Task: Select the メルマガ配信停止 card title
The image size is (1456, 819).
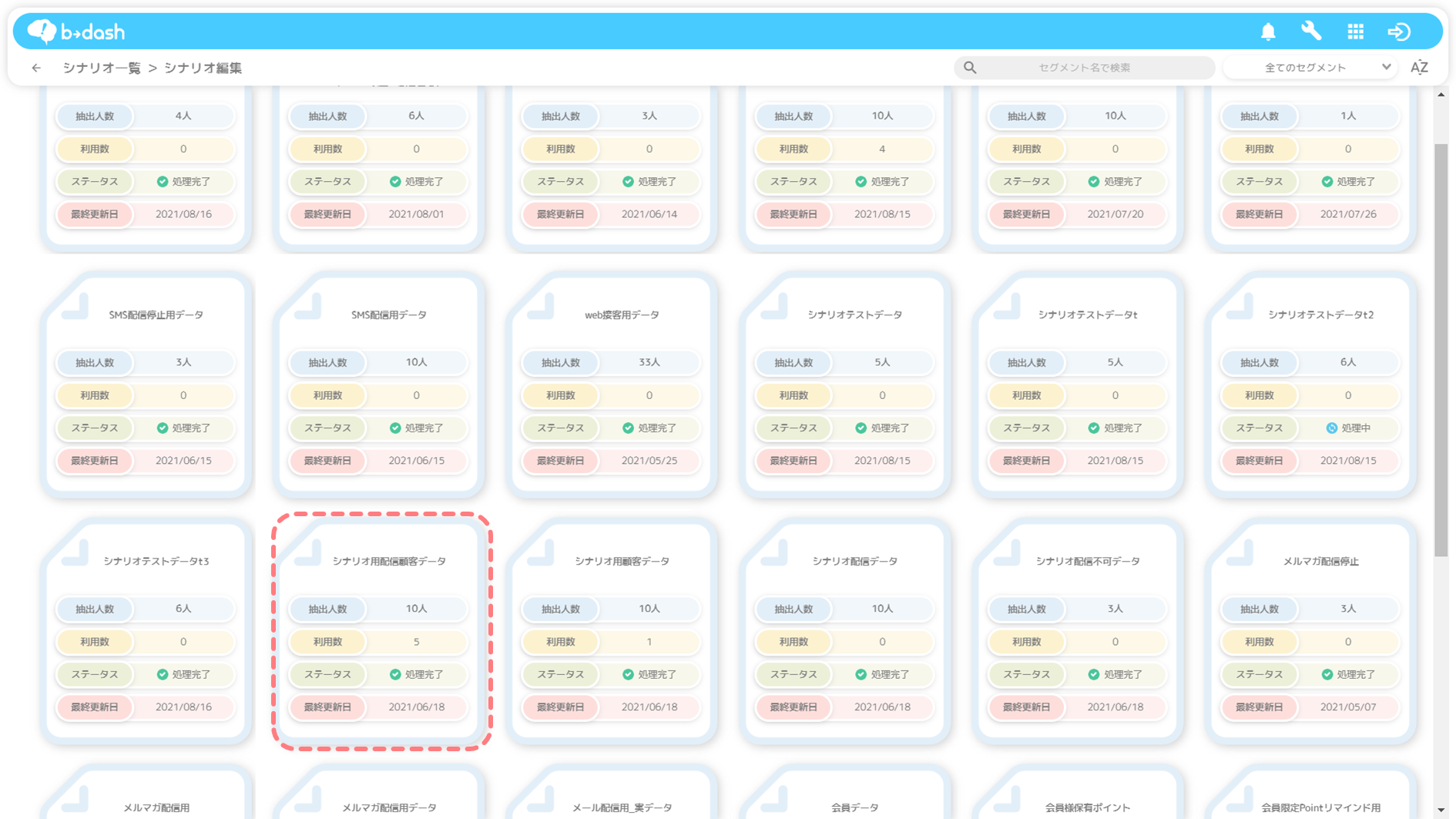Action: click(x=1321, y=562)
